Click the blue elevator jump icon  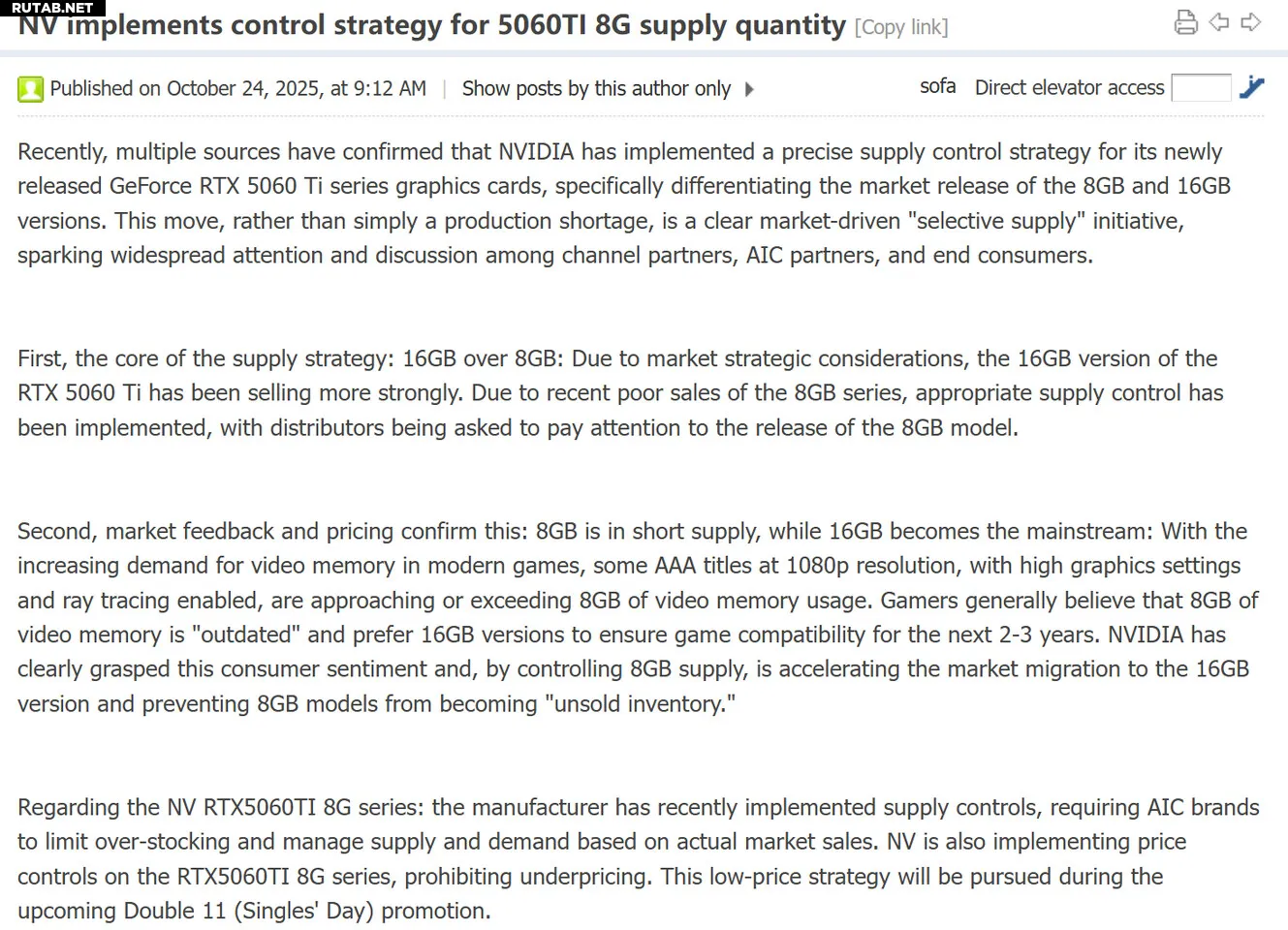(x=1251, y=87)
